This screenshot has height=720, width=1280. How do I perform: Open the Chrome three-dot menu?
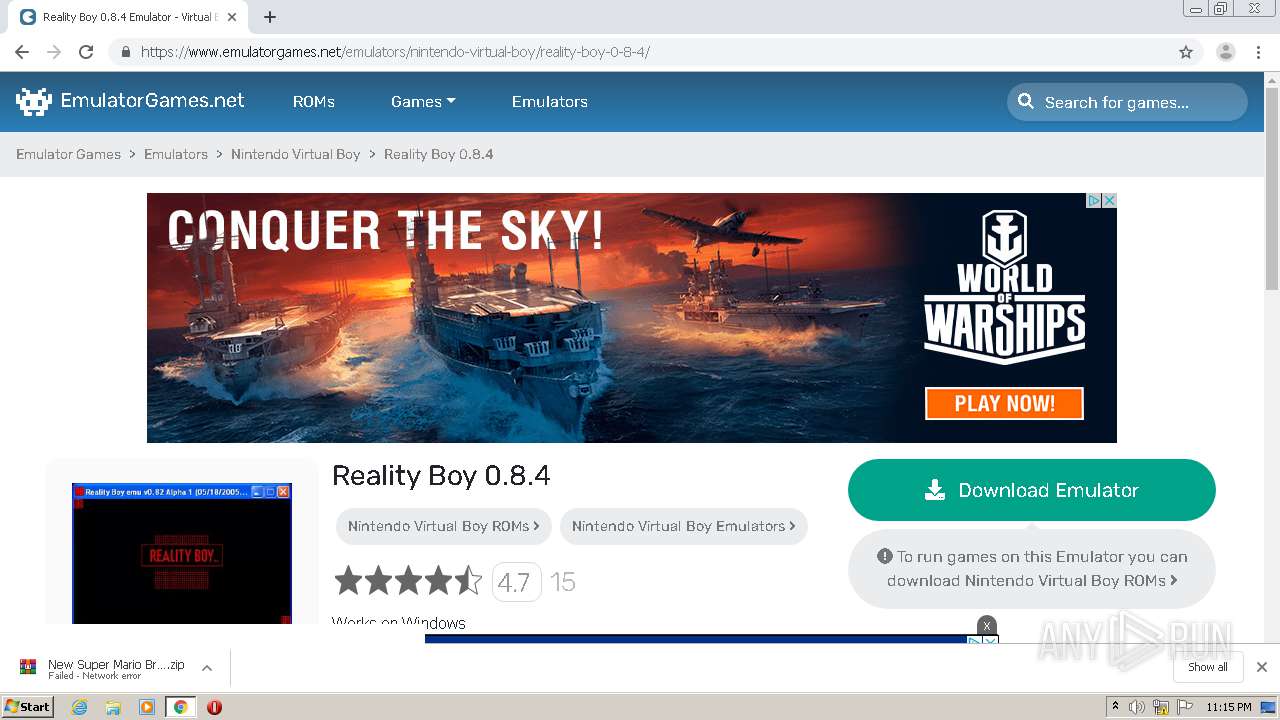click(1259, 52)
